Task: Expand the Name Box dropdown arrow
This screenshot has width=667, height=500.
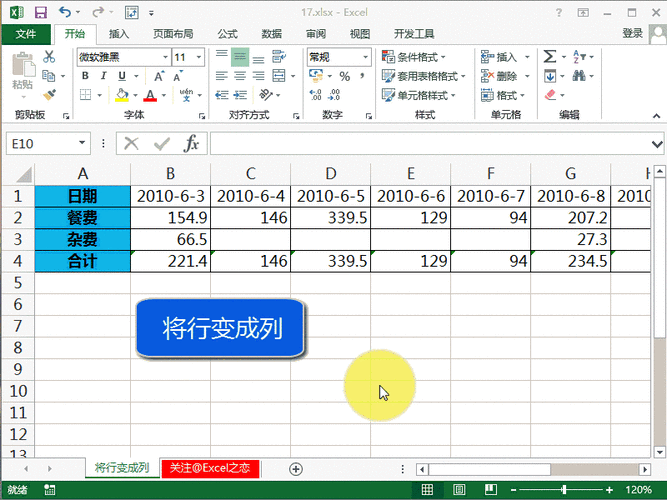Action: coord(82,143)
